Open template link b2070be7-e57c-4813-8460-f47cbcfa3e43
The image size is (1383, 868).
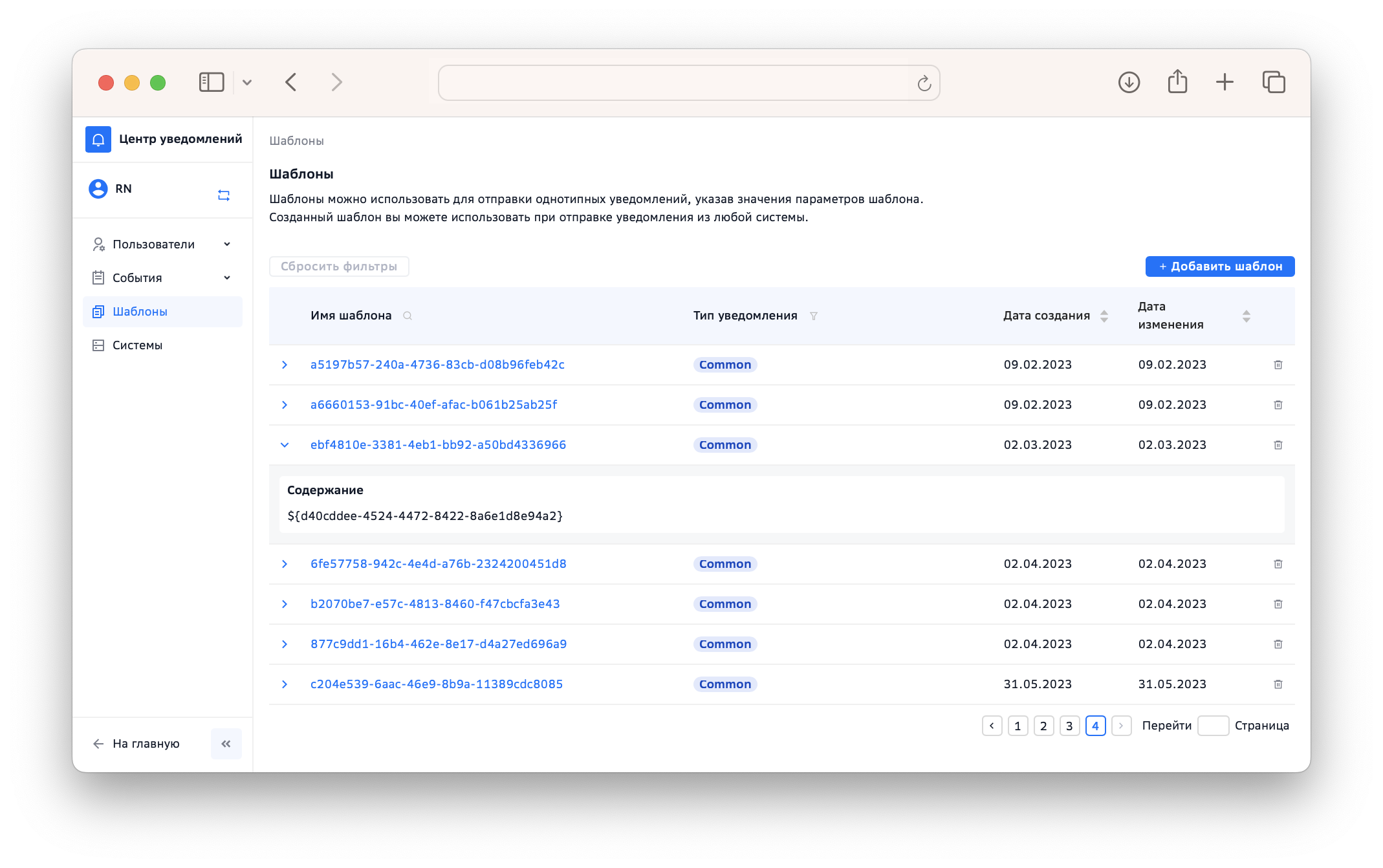click(x=435, y=604)
